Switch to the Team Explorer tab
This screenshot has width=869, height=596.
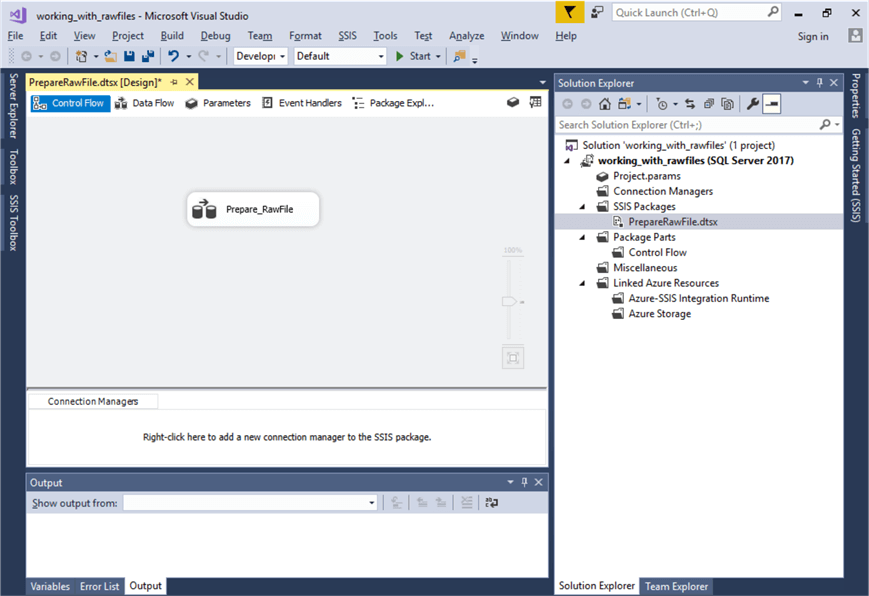[x=676, y=586]
